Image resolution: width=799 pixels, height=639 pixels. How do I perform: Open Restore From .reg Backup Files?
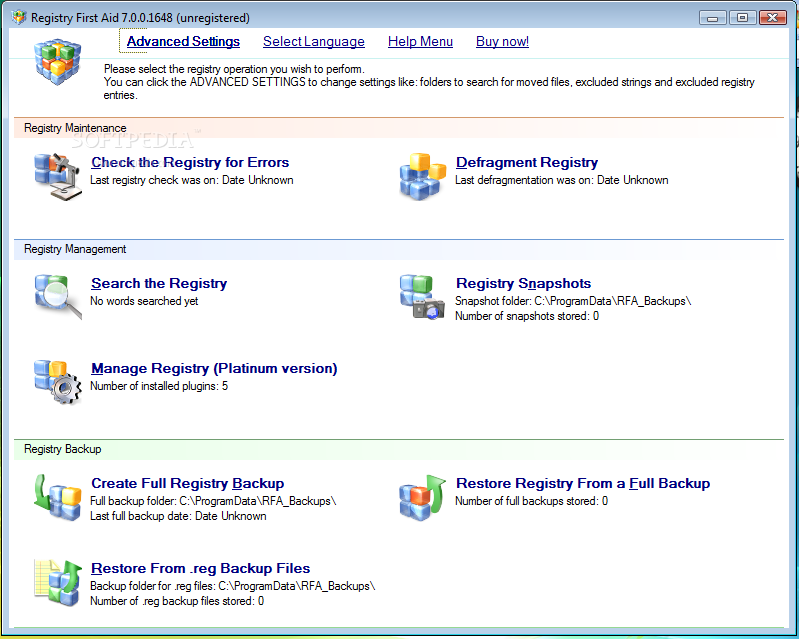point(201,568)
